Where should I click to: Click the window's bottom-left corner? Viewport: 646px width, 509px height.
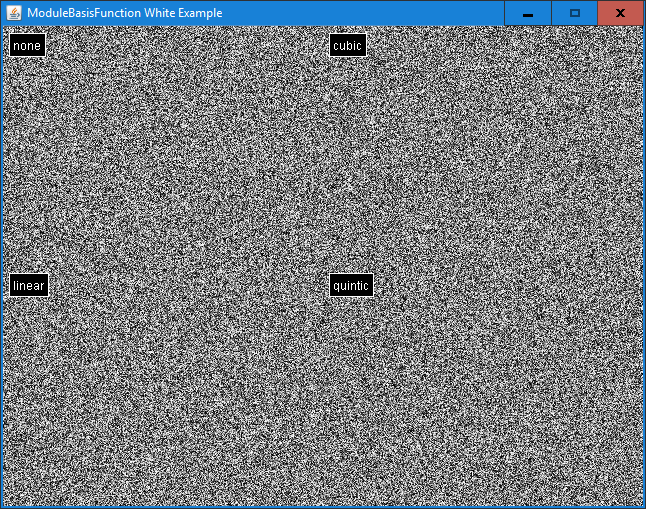pos(2,506)
